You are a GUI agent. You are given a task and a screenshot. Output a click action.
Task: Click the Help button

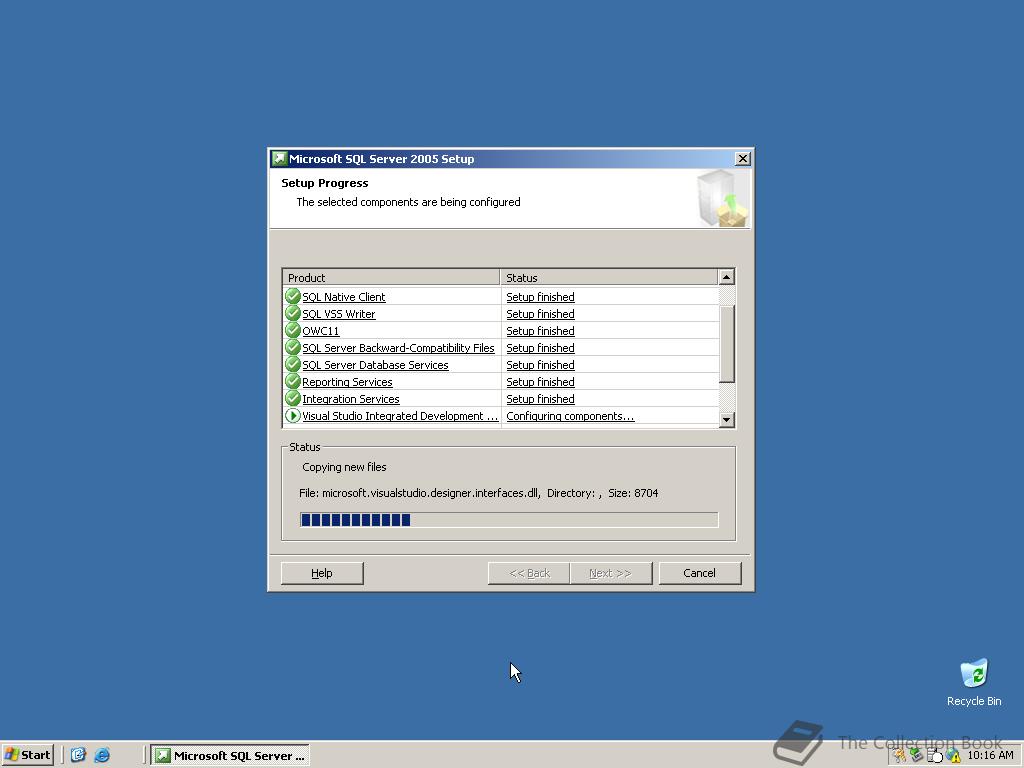click(322, 573)
